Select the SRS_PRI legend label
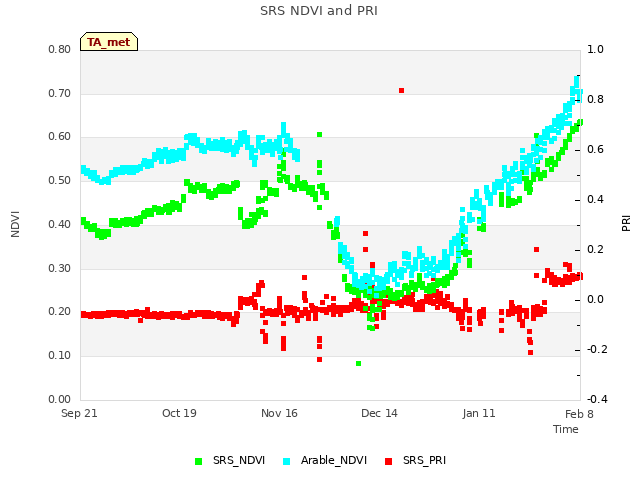640x480 pixels. click(424, 460)
